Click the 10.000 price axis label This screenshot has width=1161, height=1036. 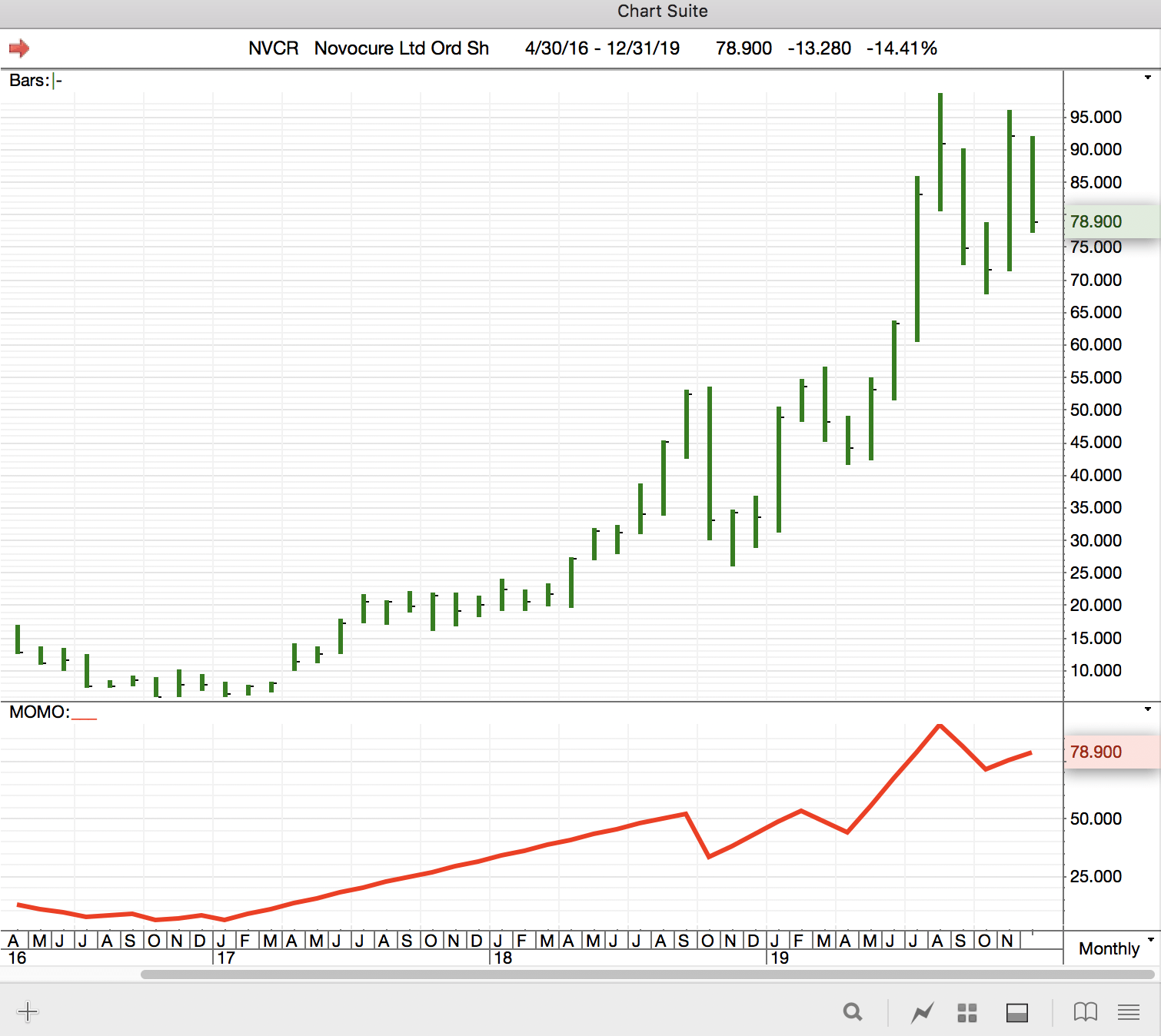click(x=1096, y=670)
